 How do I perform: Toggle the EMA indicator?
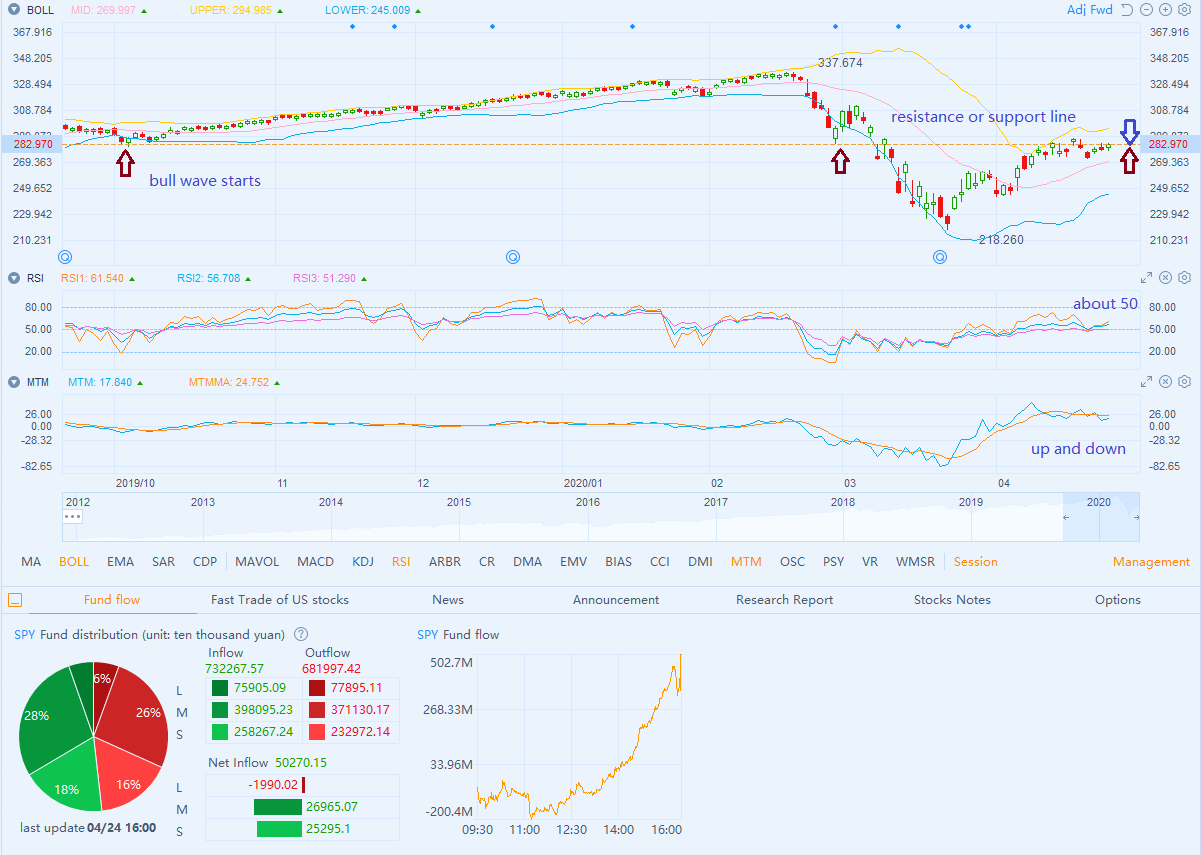pyautogui.click(x=120, y=562)
